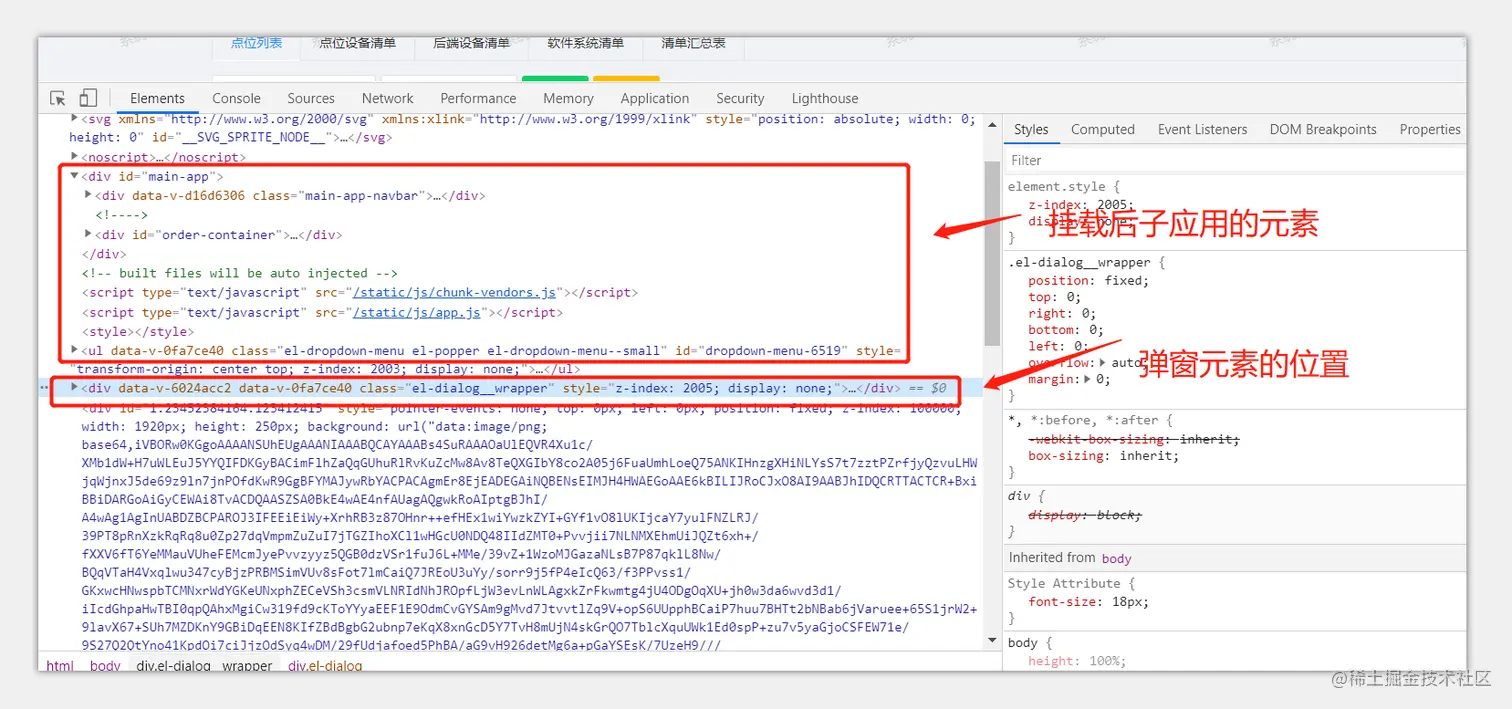Switch to the Application tab
This screenshot has width=1512, height=709.
coord(654,98)
